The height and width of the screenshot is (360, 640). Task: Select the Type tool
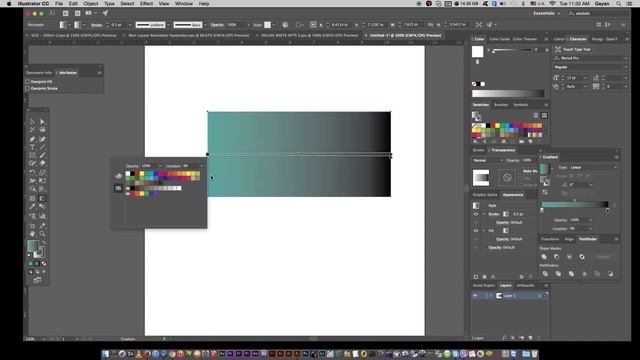pyautogui.click(x=32, y=147)
